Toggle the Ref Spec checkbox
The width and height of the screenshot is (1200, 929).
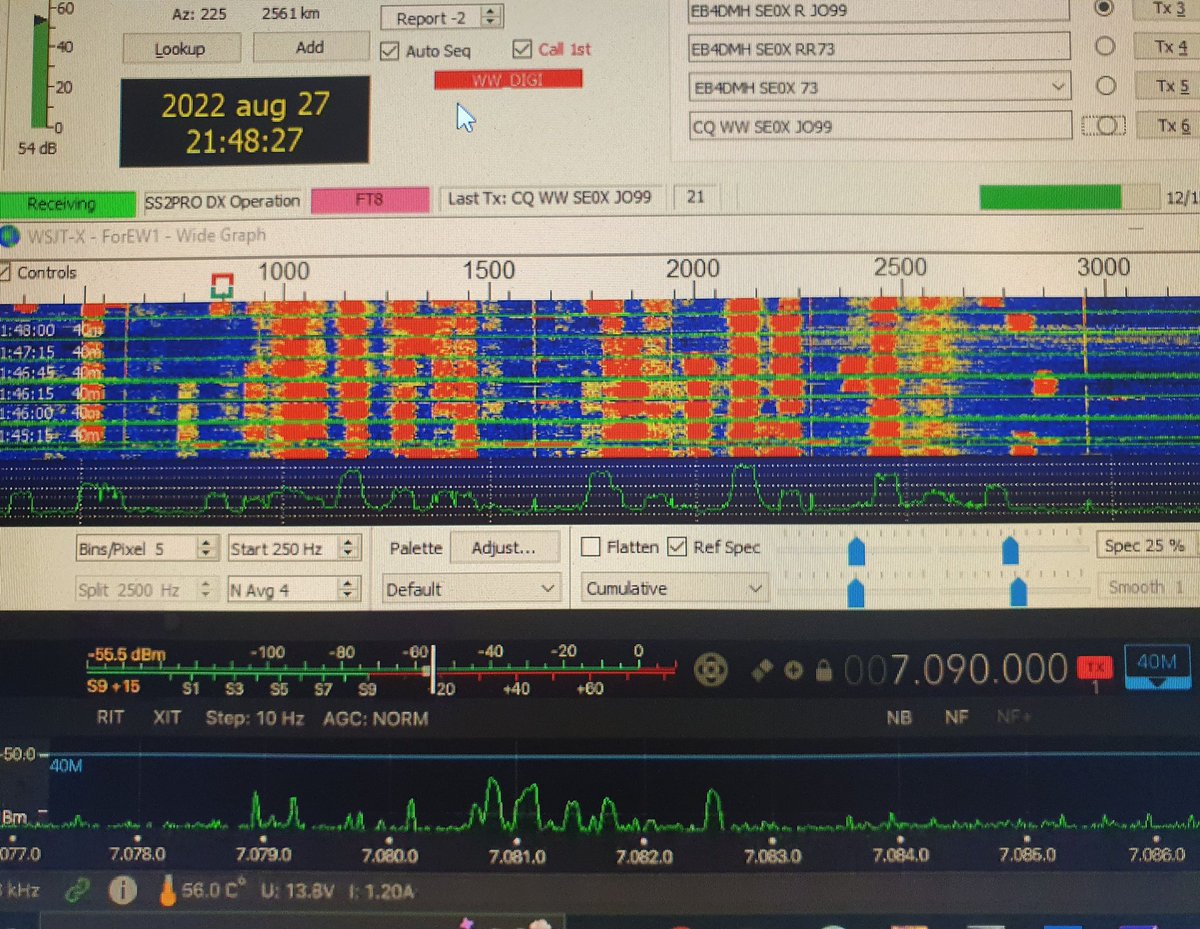point(677,547)
